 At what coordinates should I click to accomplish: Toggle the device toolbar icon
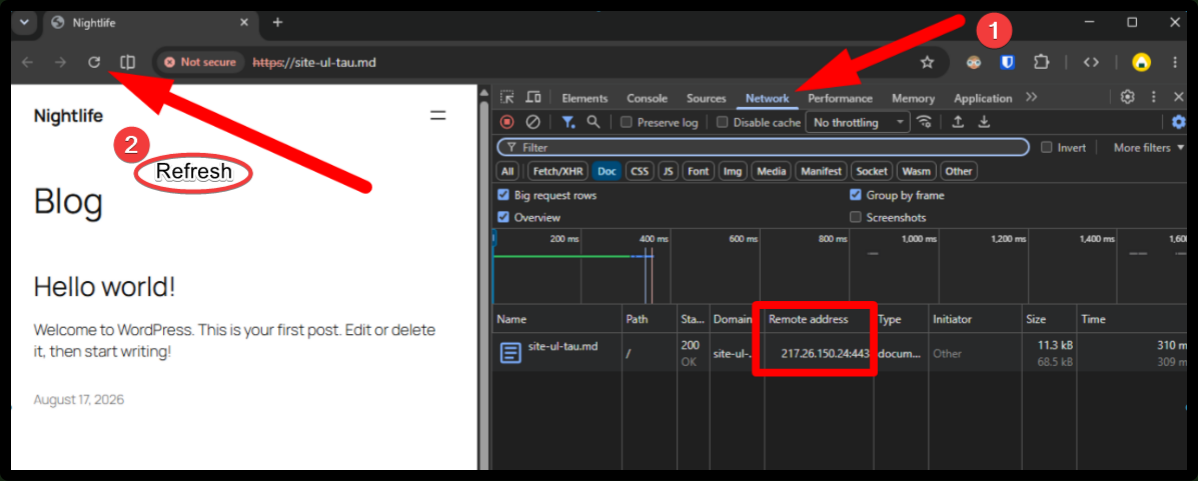click(x=533, y=97)
